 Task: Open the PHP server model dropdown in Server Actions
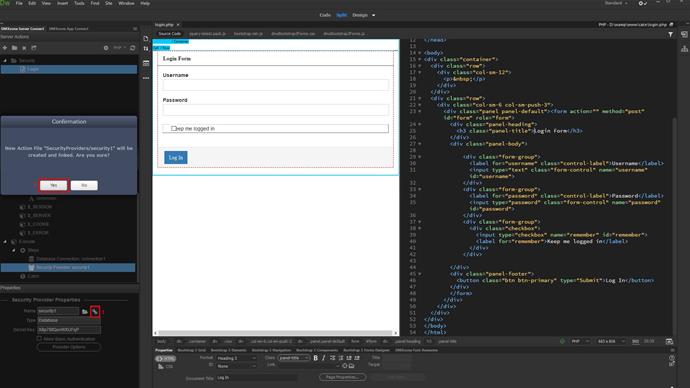(119, 48)
